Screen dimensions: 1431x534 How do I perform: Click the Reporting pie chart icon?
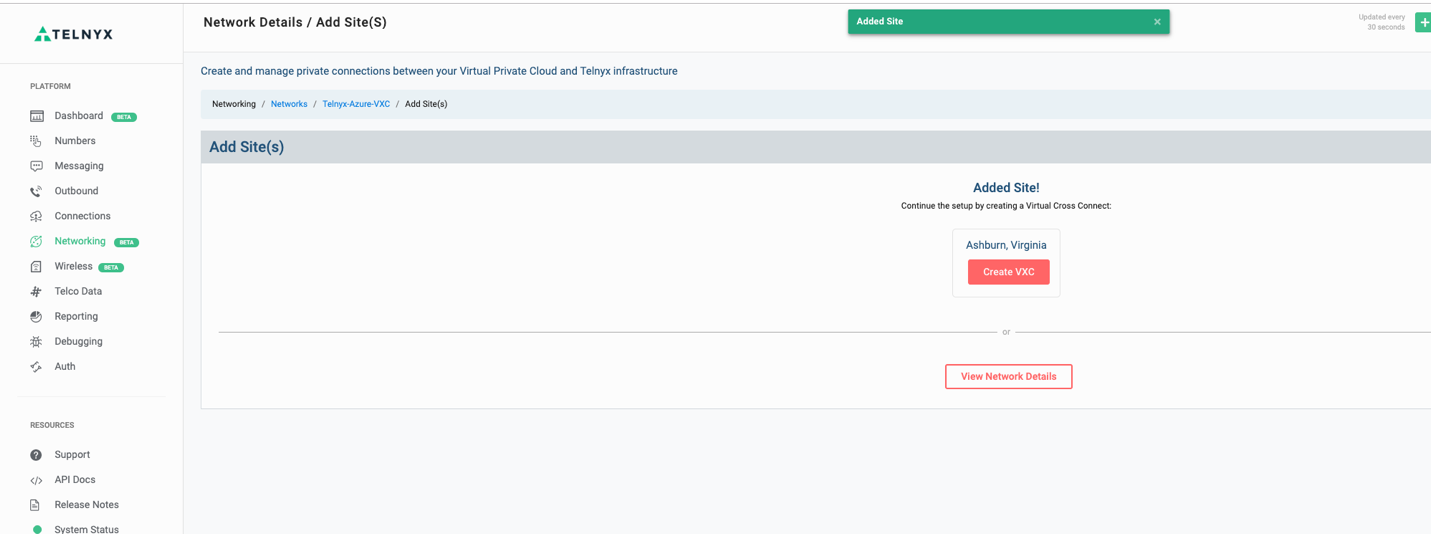[36, 317]
